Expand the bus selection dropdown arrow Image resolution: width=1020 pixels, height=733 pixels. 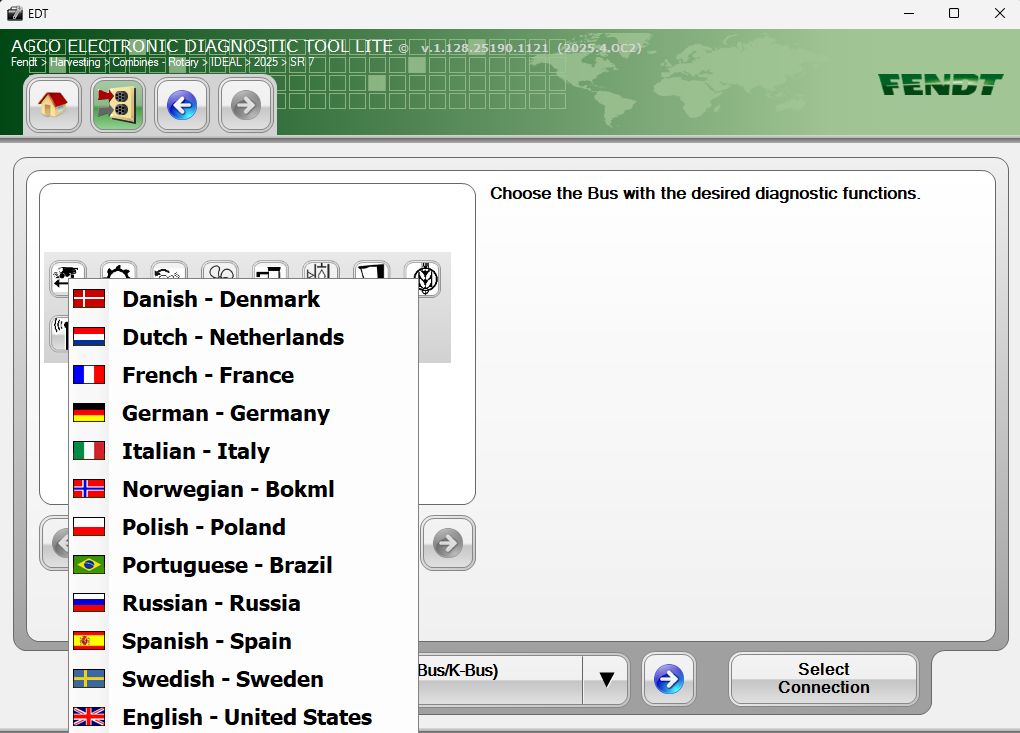pos(606,680)
